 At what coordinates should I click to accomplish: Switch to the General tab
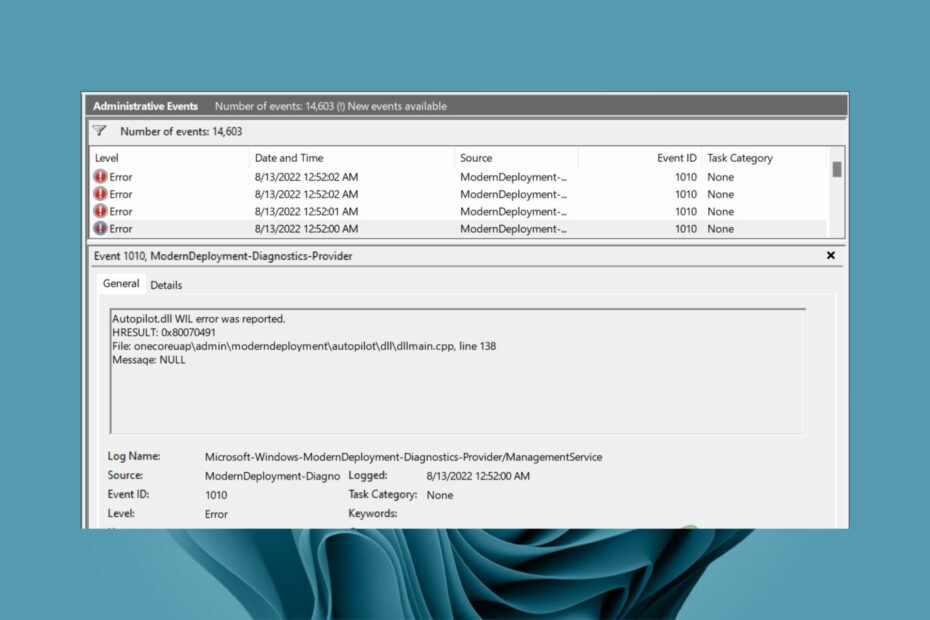pyautogui.click(x=121, y=284)
